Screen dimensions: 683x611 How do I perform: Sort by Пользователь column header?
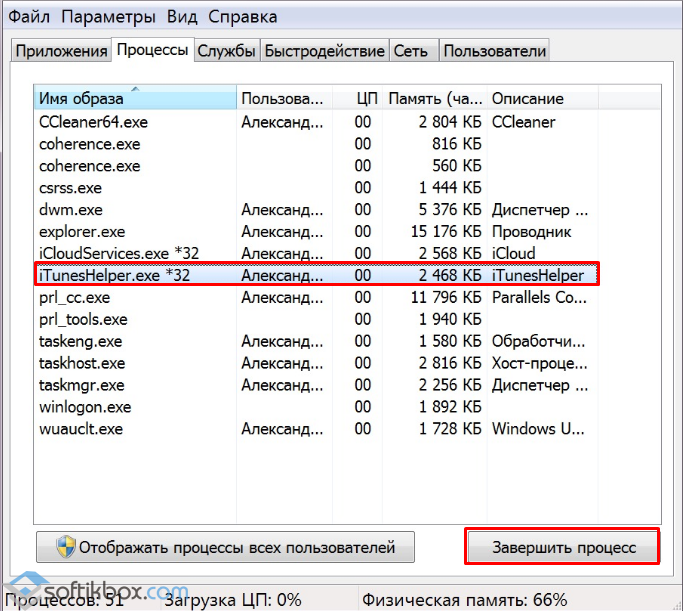(284, 98)
